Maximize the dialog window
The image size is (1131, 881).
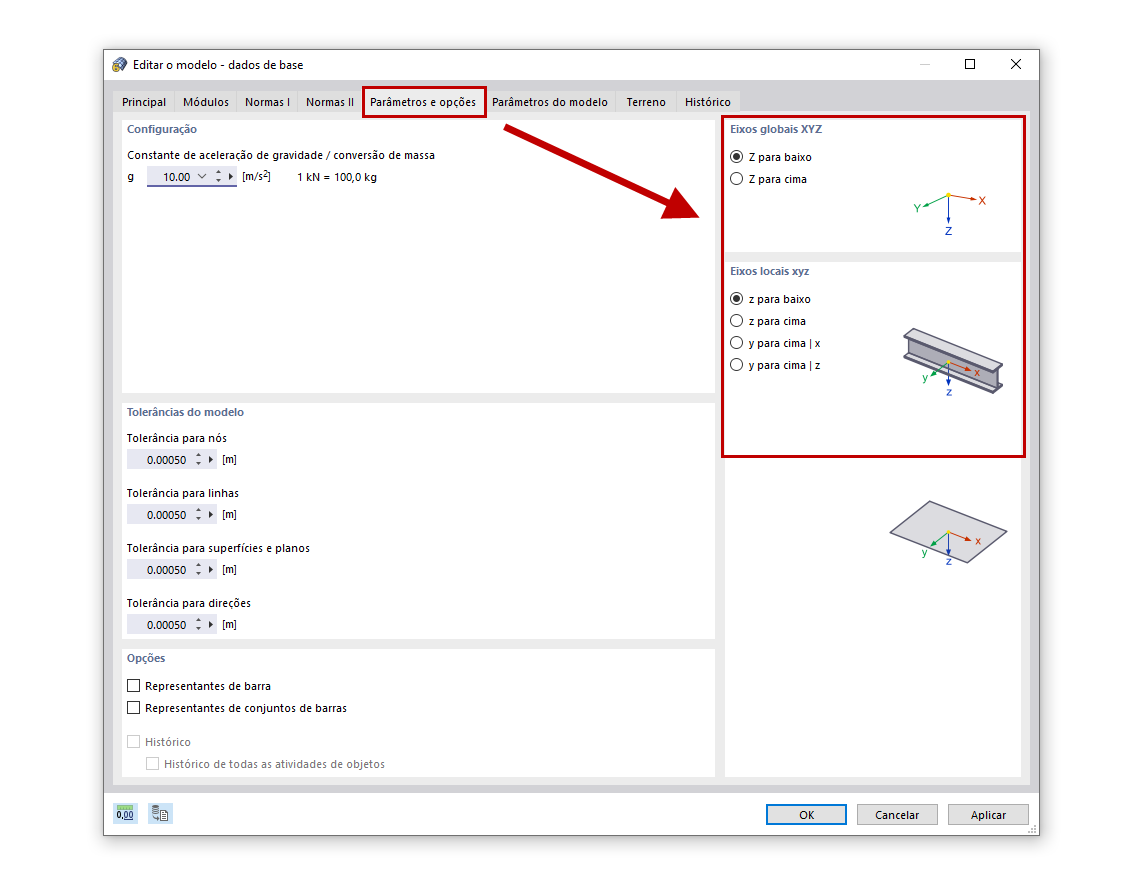(970, 64)
